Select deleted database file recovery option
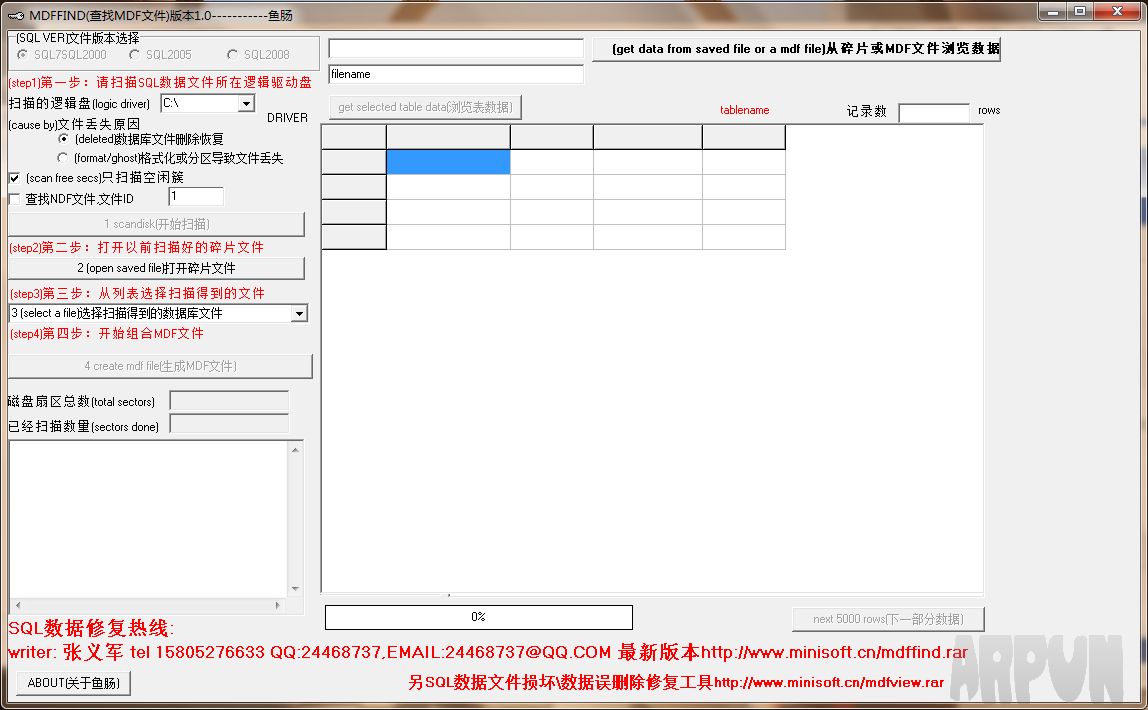This screenshot has height=710, width=1148. [62, 139]
